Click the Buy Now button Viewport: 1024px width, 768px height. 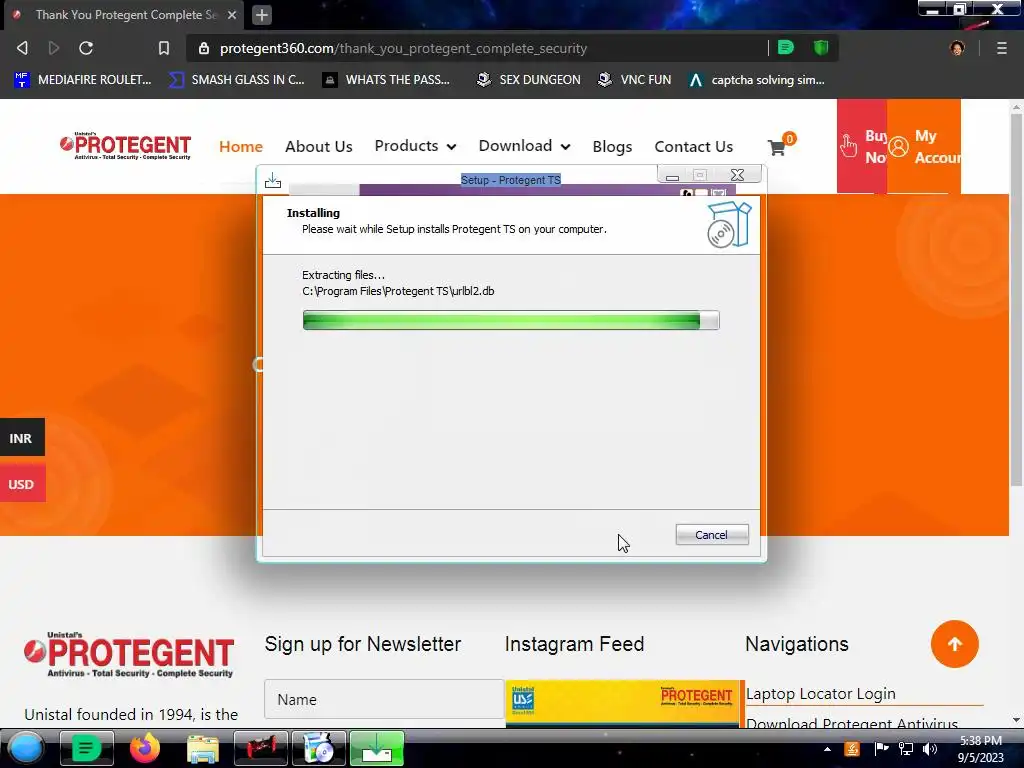pos(862,146)
